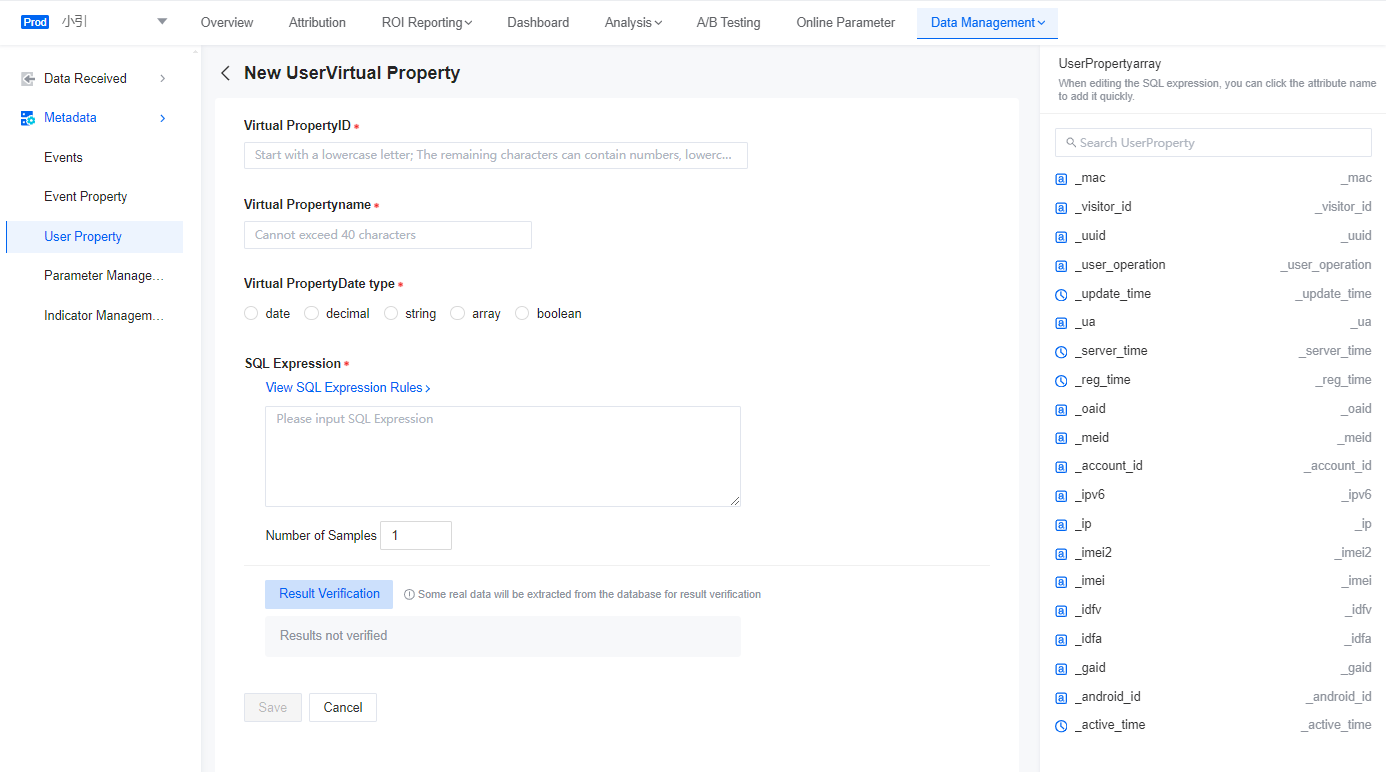
Task: Click the string-type icon beside _mac
Action: [1061, 178]
